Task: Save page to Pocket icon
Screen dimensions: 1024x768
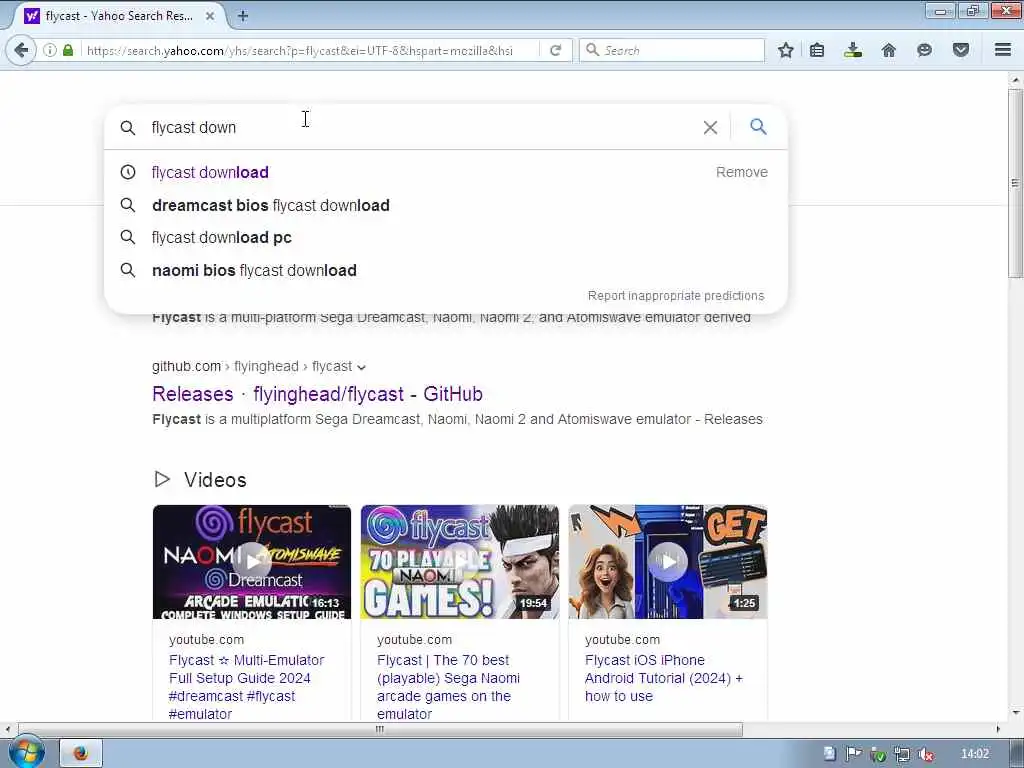Action: [x=961, y=50]
